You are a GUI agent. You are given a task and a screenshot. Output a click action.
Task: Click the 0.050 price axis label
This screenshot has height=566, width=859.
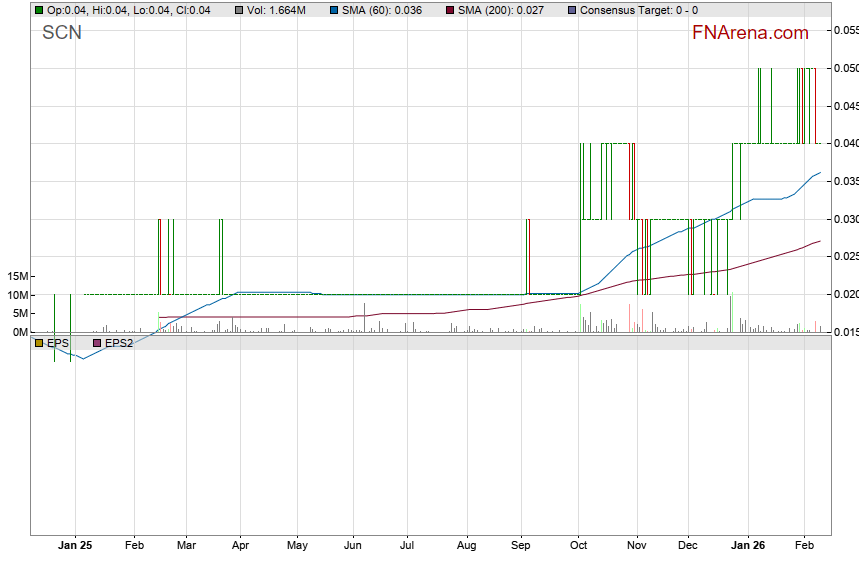click(845, 68)
